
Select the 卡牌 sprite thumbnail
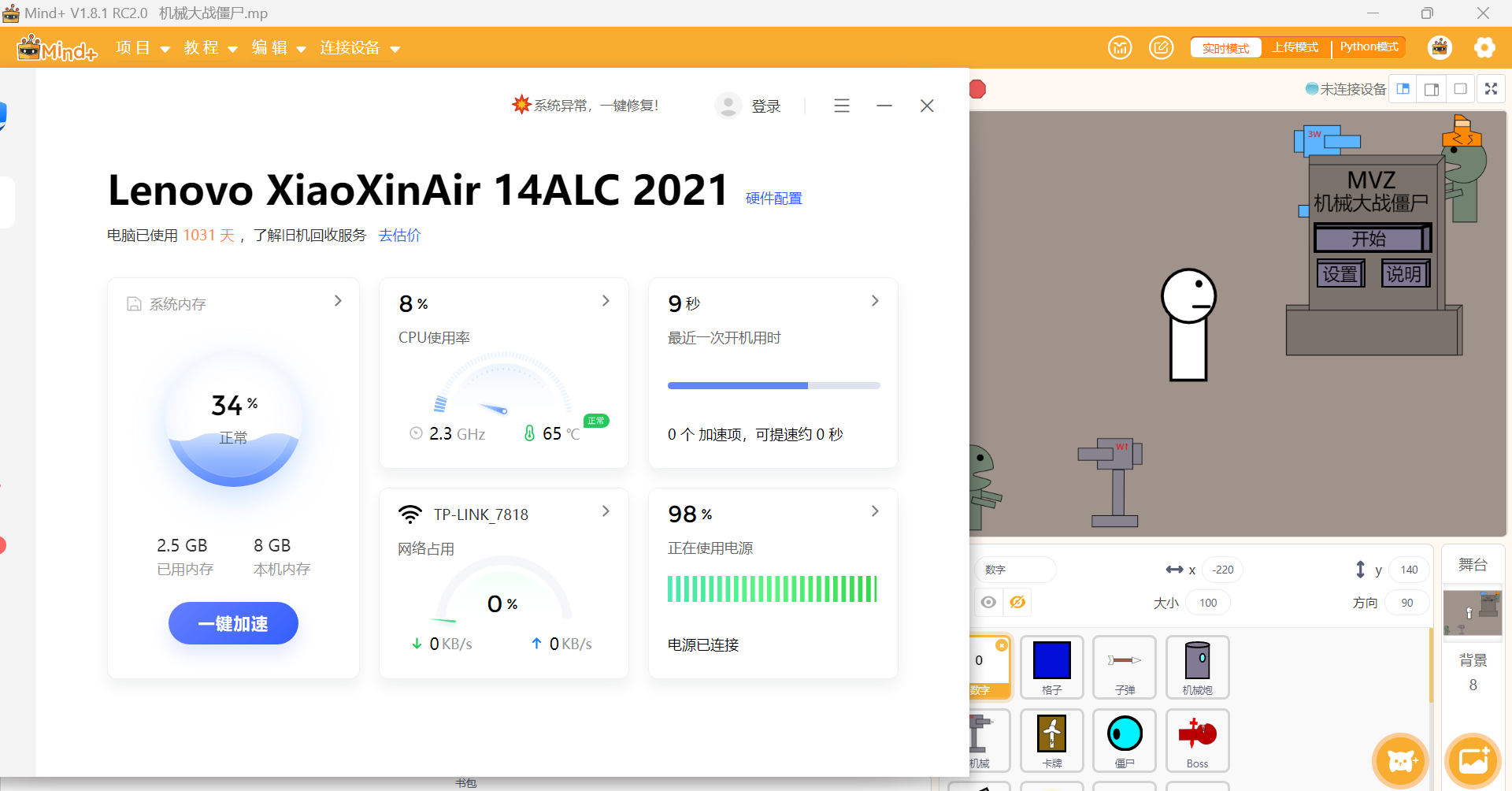[x=1051, y=740]
